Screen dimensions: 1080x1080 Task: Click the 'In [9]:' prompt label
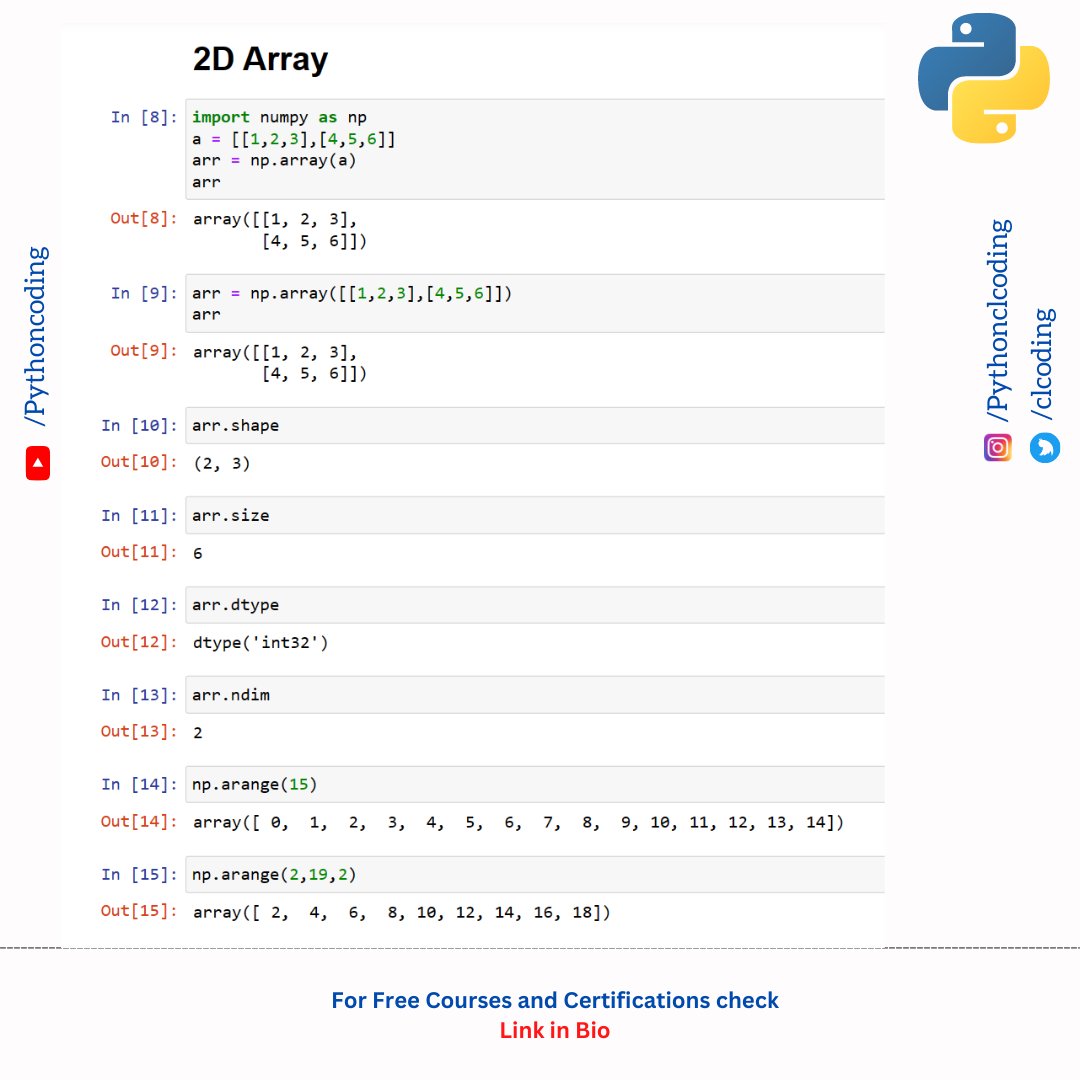pos(144,294)
